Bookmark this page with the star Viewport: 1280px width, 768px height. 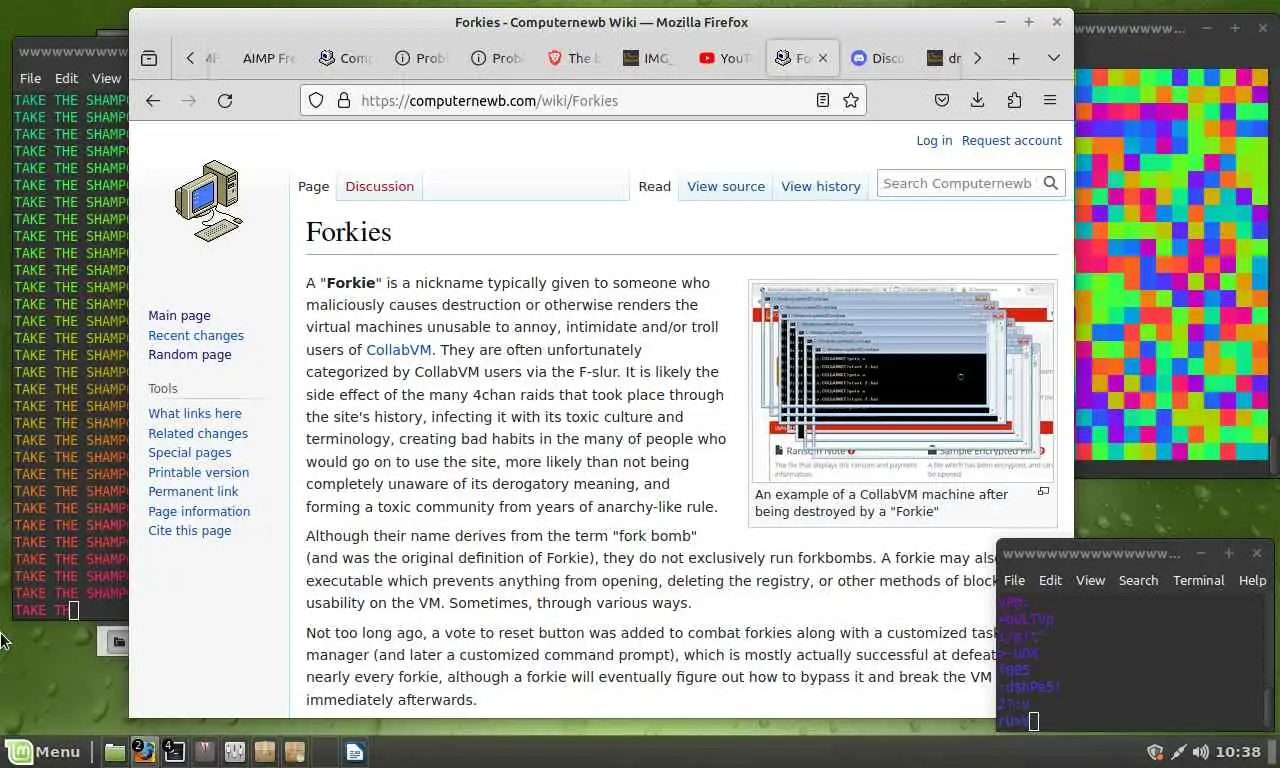coord(851,100)
